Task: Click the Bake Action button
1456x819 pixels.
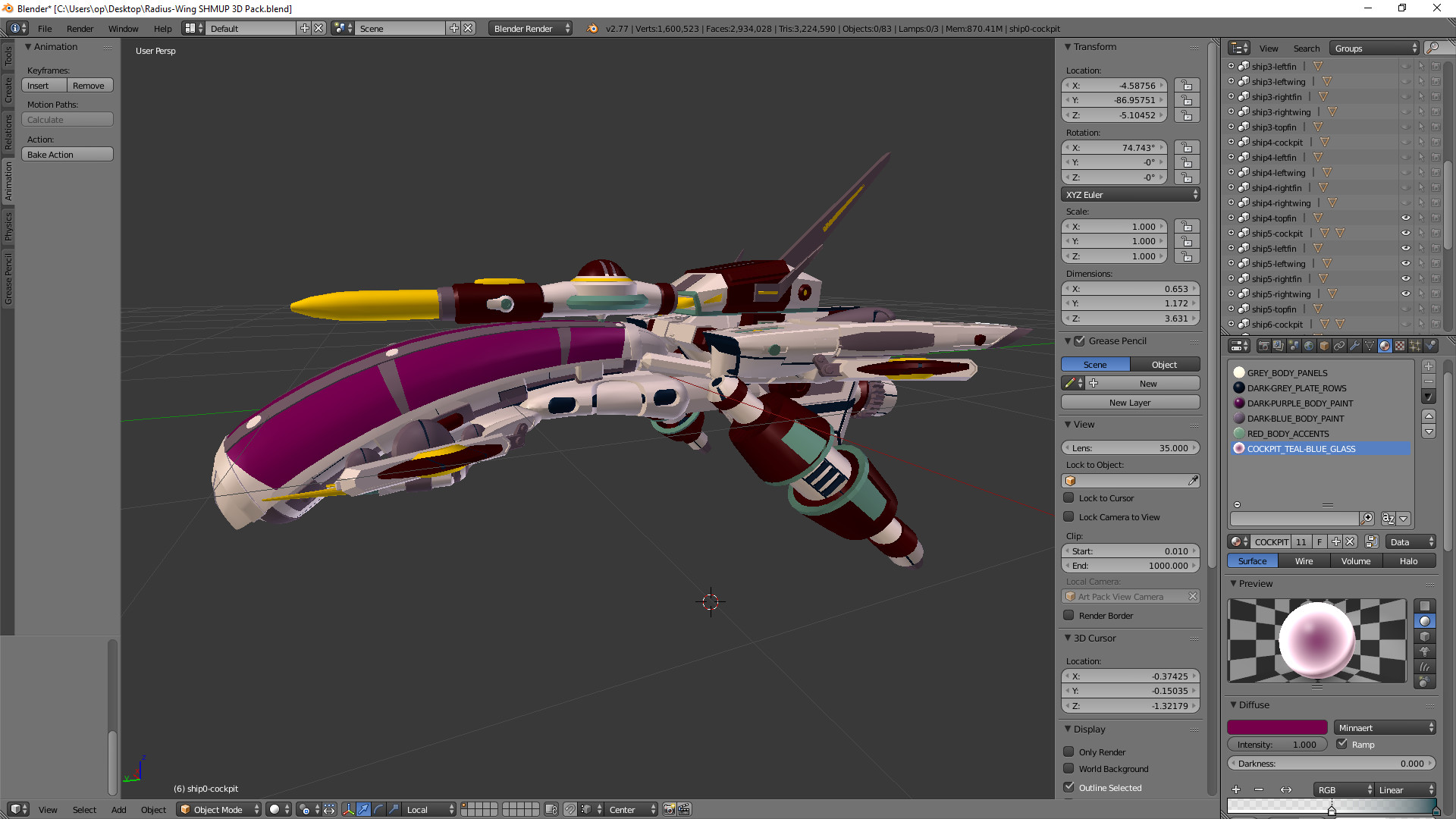Action: [x=67, y=154]
